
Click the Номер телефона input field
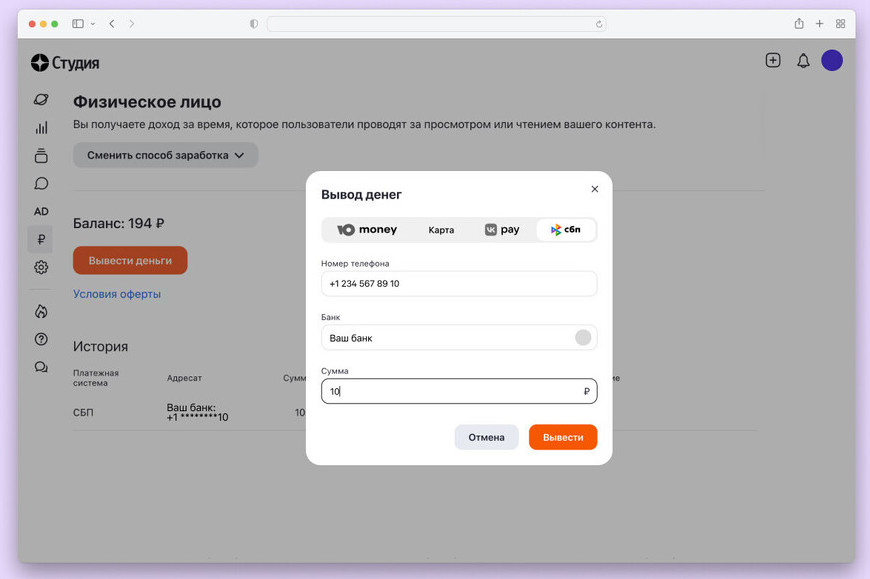pos(459,284)
